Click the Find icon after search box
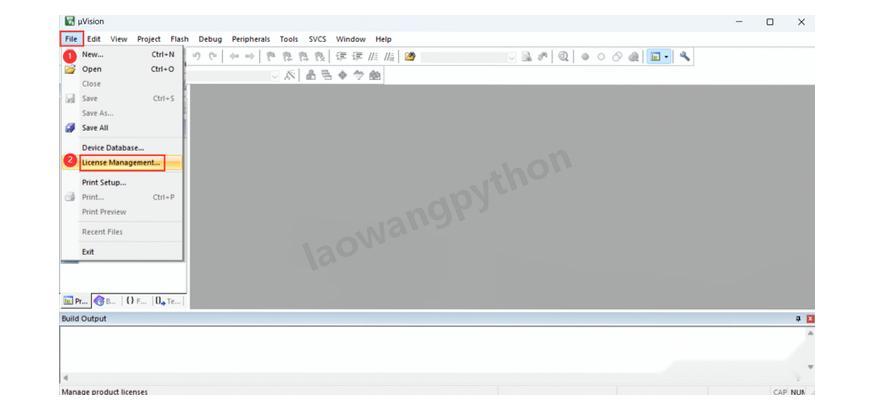The image size is (875, 411). coord(527,56)
